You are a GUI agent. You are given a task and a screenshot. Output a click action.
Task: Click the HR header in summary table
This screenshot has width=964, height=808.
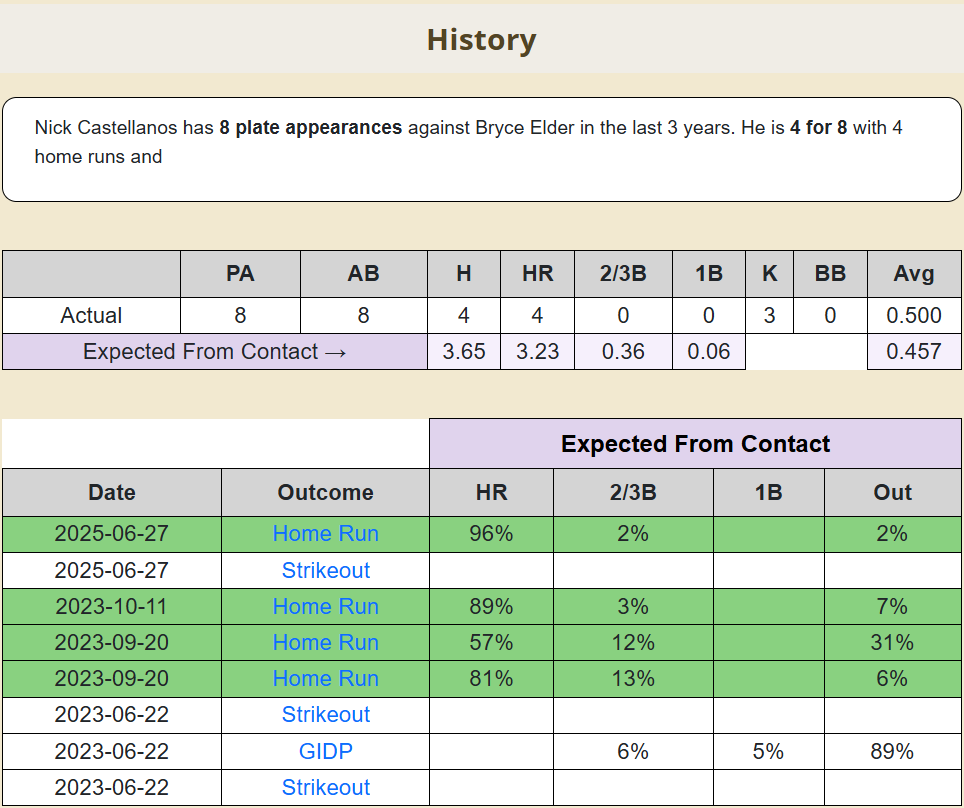click(x=537, y=274)
